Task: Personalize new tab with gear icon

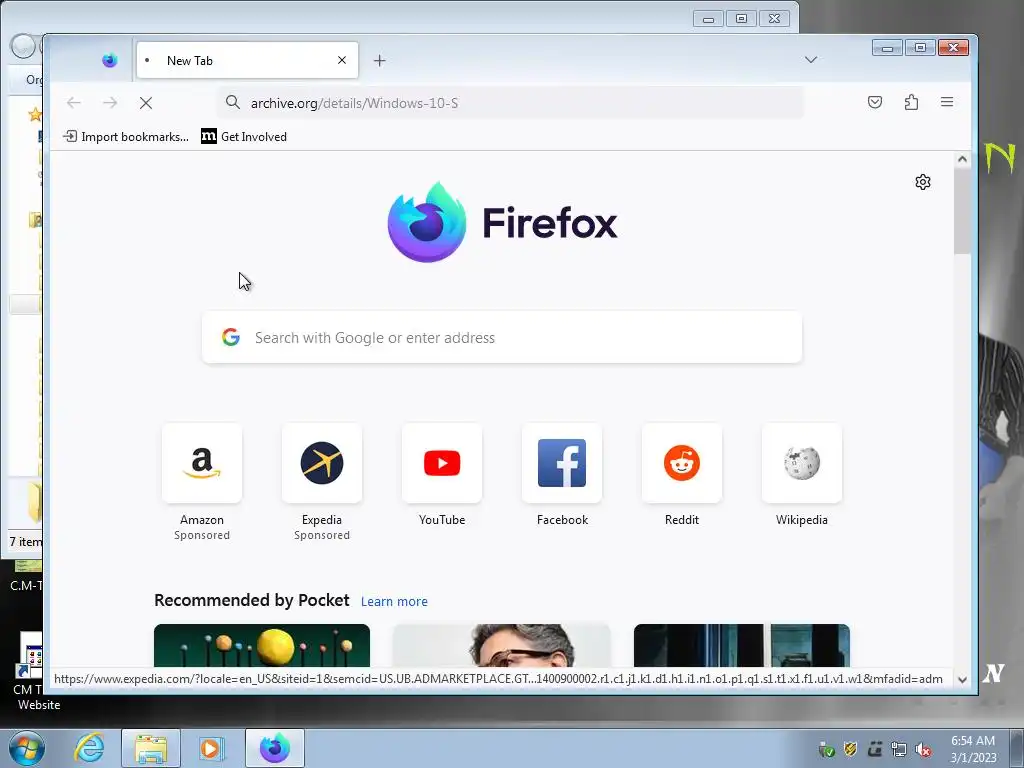Action: point(923,182)
